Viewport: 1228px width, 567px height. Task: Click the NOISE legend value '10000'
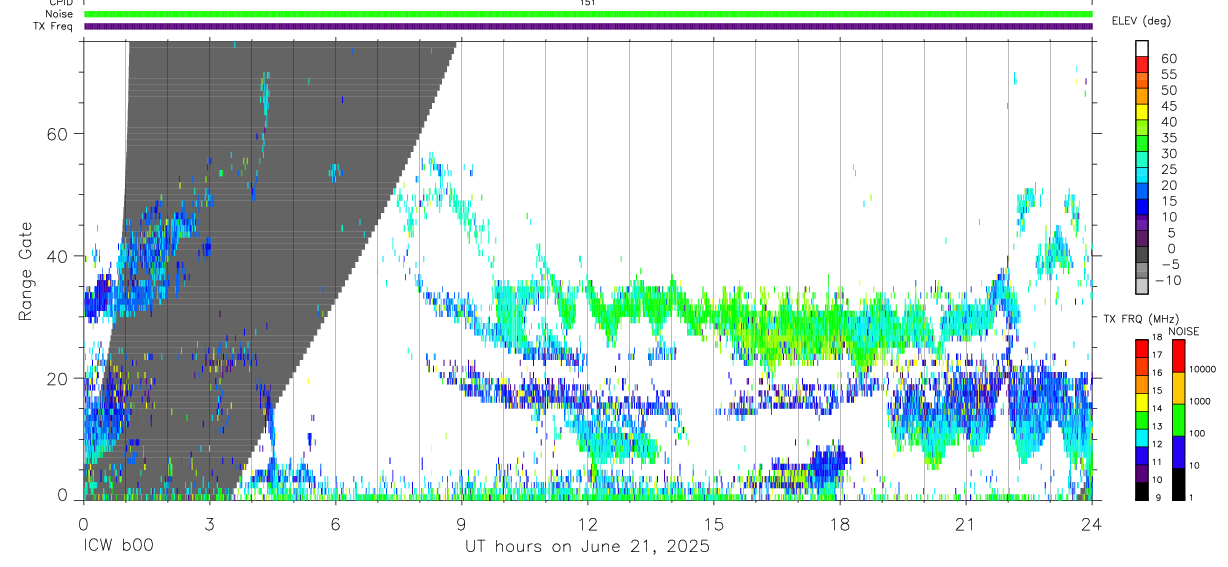coord(1201,369)
